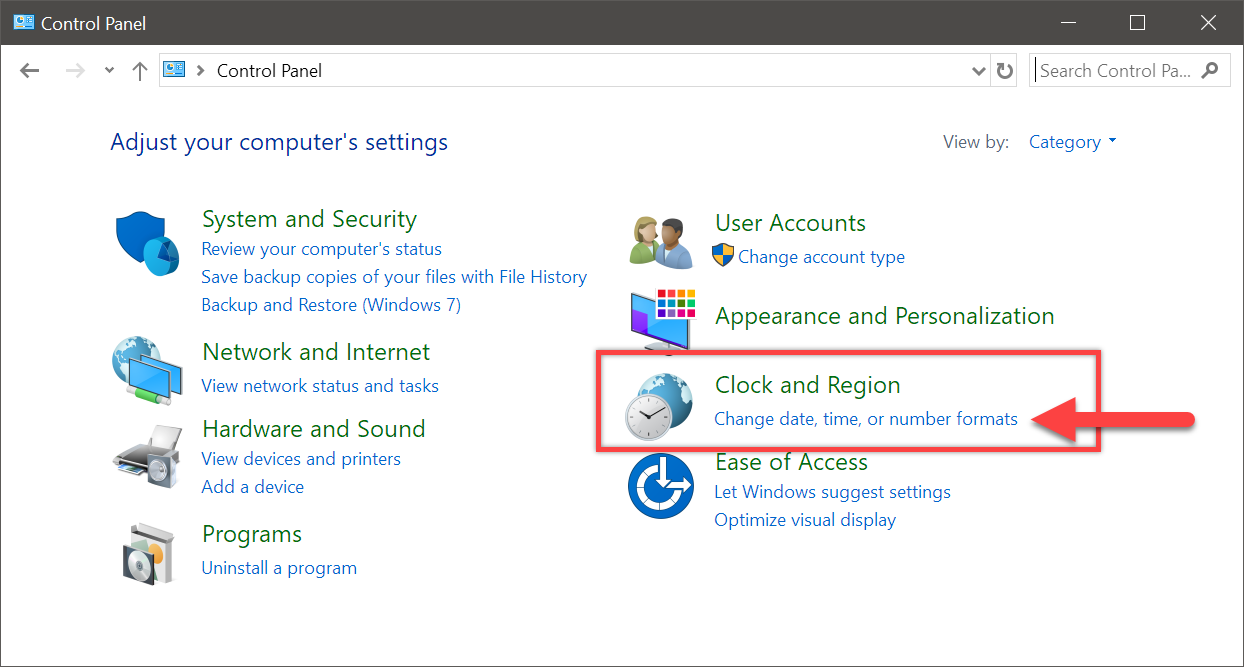
Task: Click View network status and tasks
Action: [x=320, y=386]
